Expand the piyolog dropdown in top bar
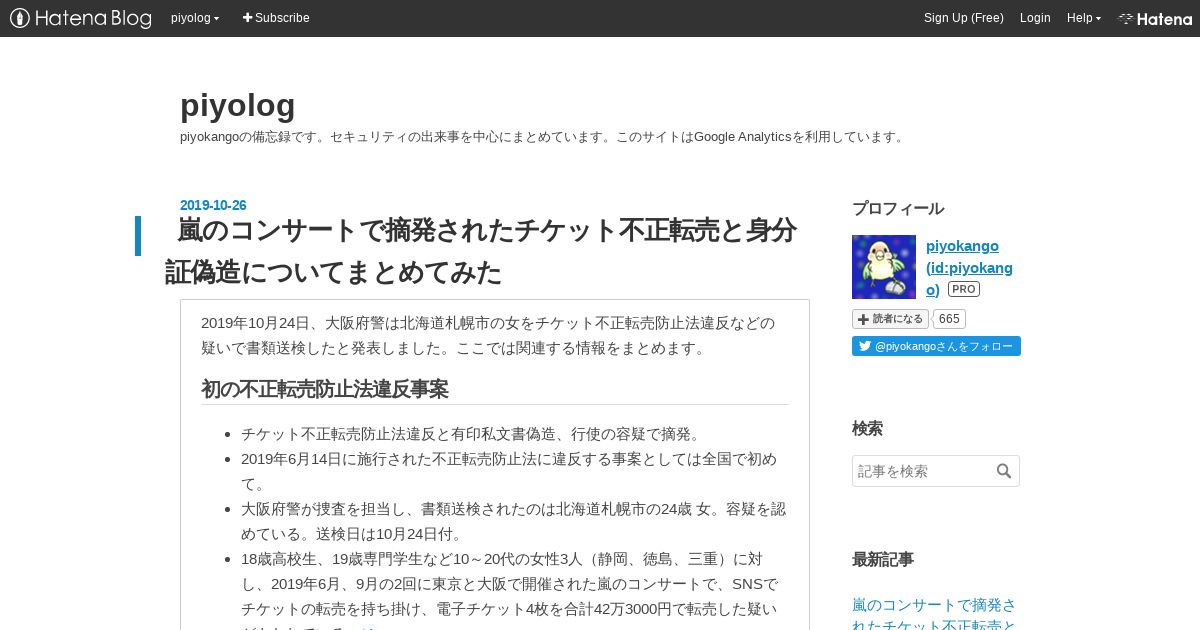This screenshot has height=630, width=1200. click(x=195, y=18)
